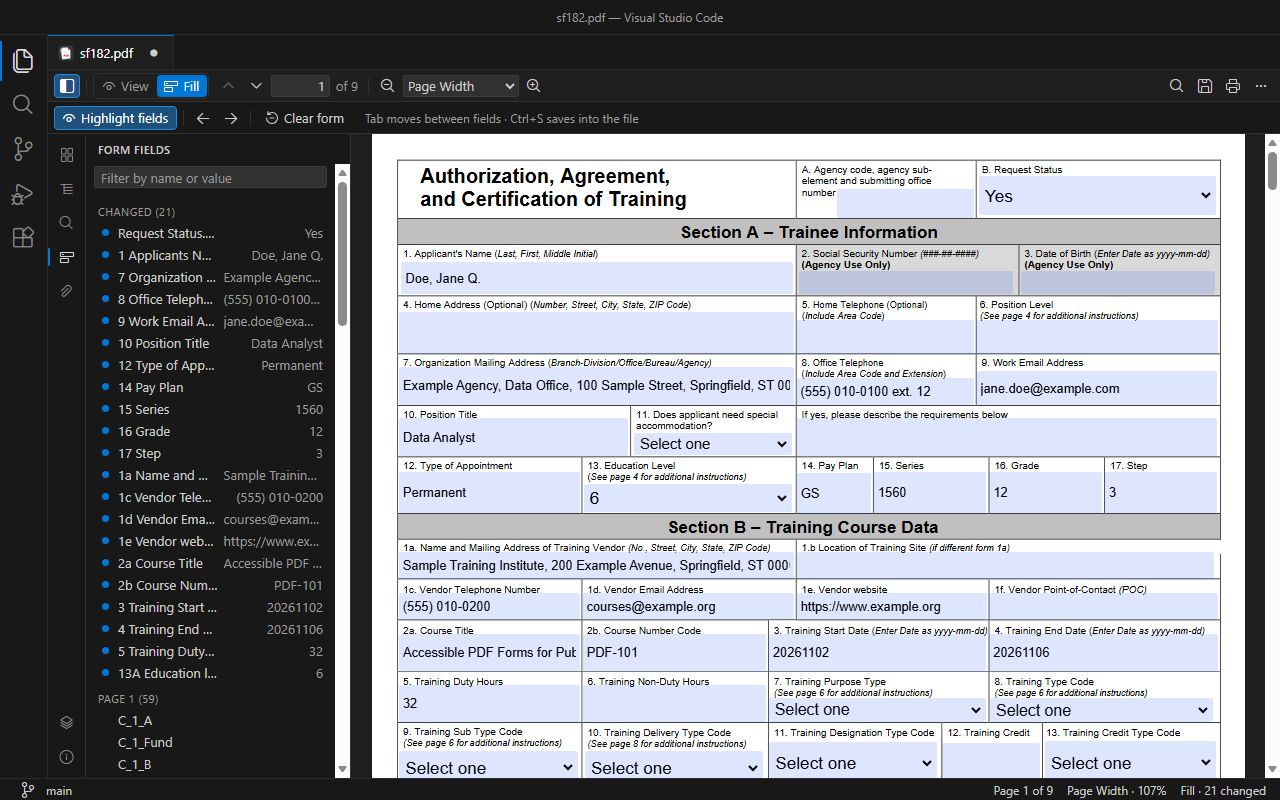The height and width of the screenshot is (800, 1280).
Task: Jump to next form field arrow
Action: [231, 118]
